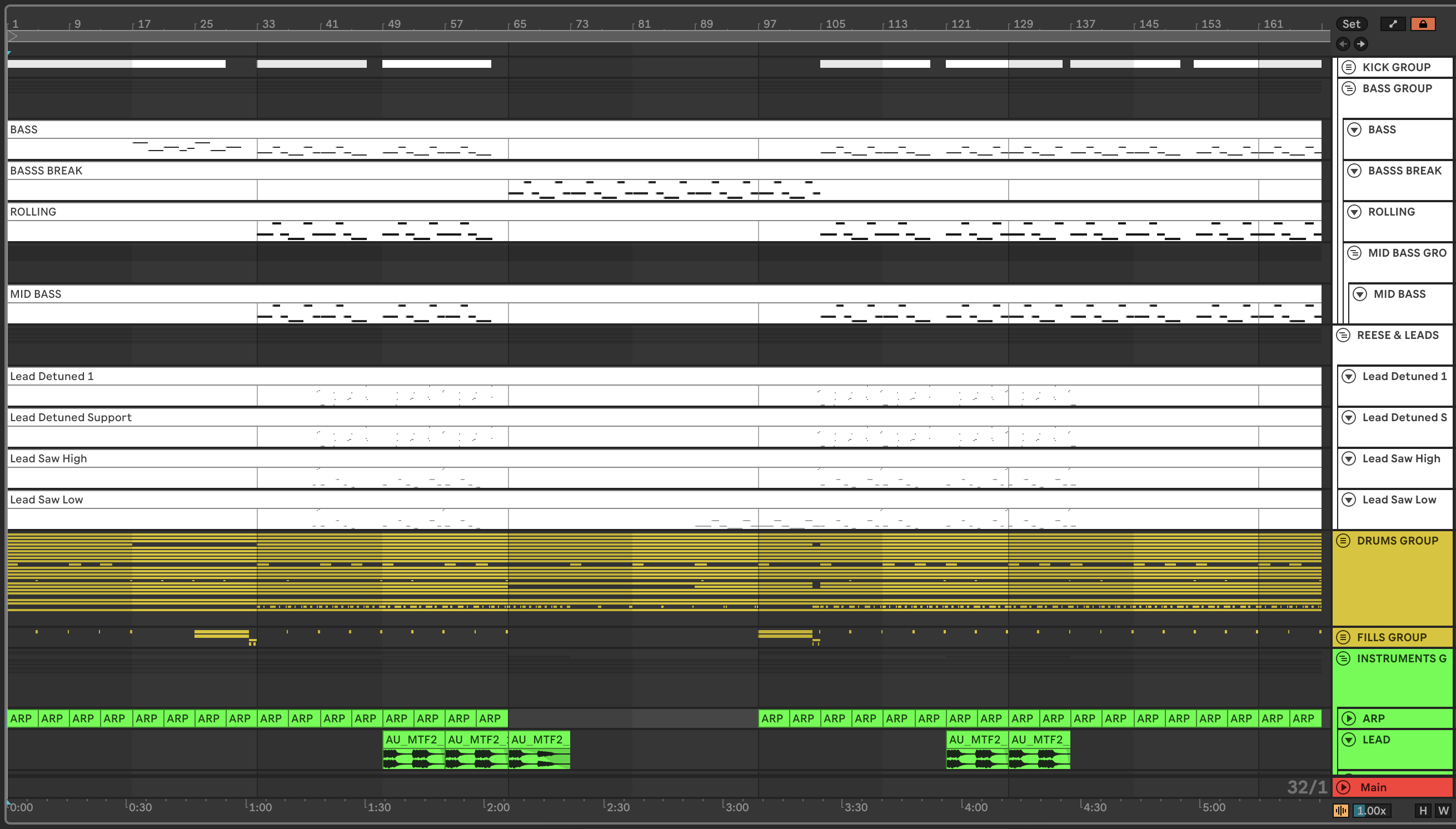Toggle the automation mode button
Screen dimensions: 1456x829
(1392, 24)
